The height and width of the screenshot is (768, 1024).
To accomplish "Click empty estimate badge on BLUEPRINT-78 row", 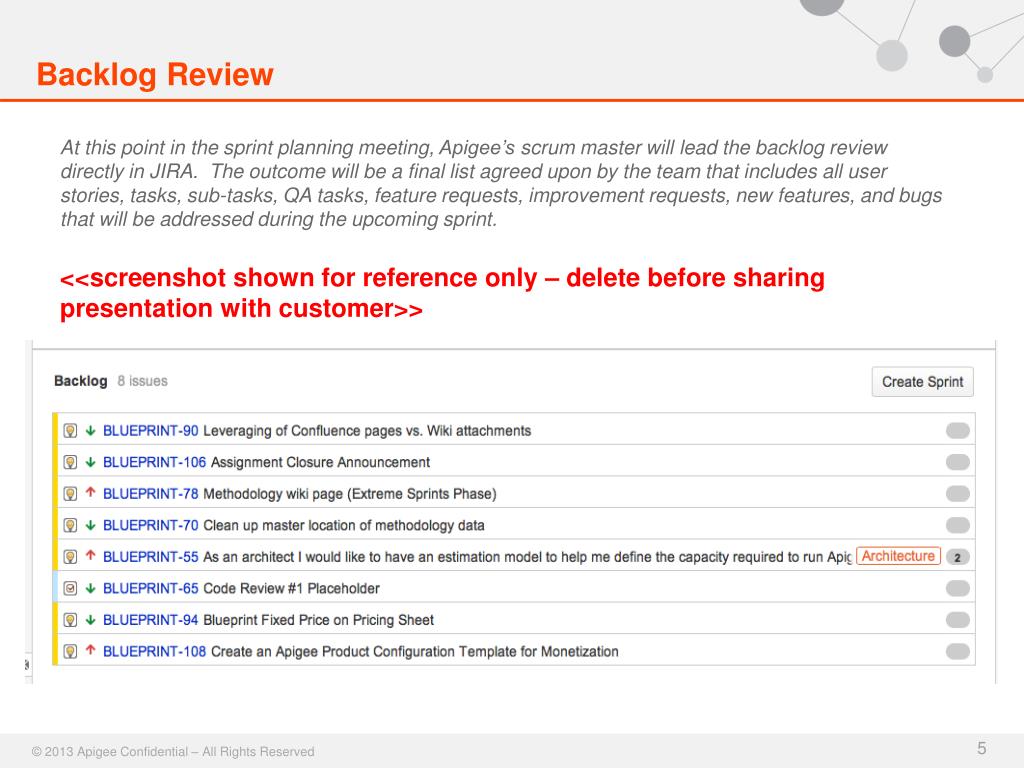I will [957, 494].
